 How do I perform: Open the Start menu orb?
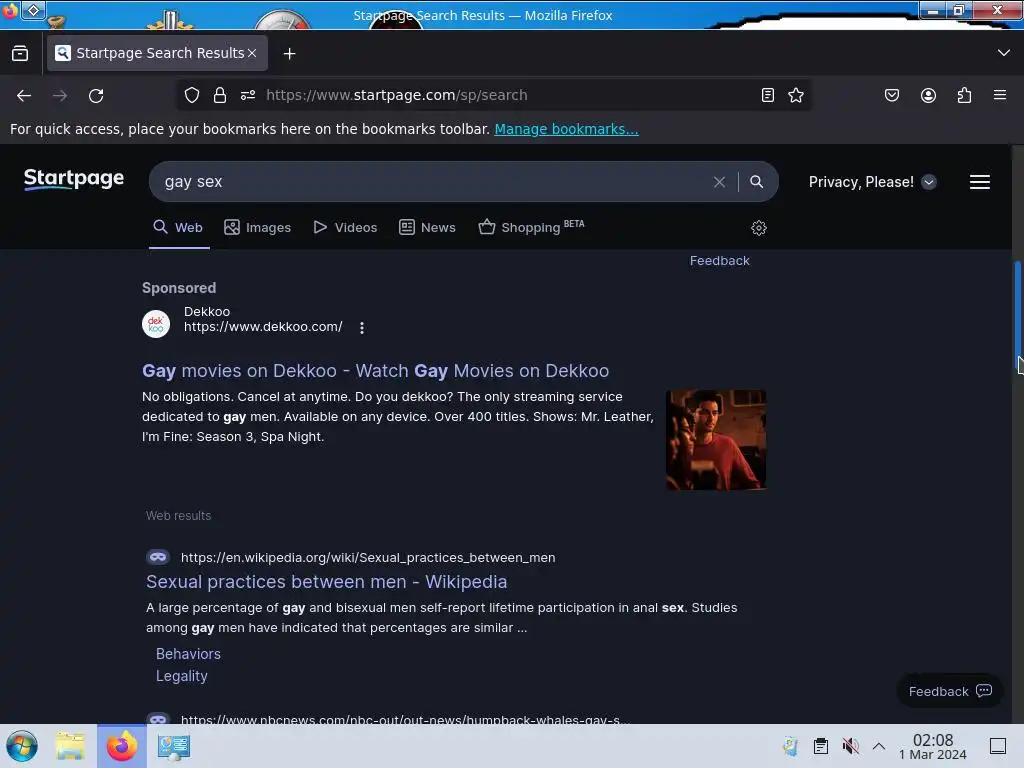pos(22,746)
